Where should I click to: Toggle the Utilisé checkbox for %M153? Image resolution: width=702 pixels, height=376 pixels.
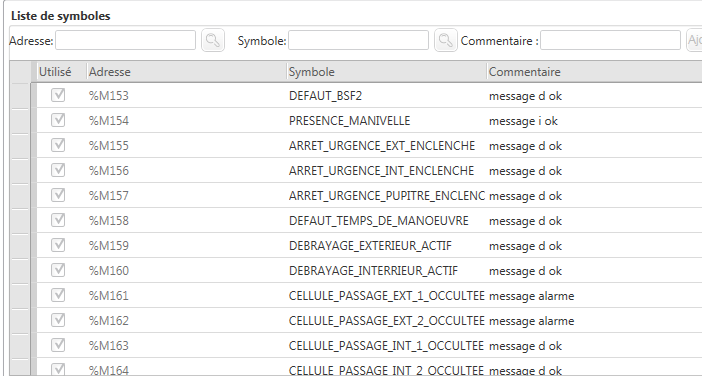coord(58,95)
